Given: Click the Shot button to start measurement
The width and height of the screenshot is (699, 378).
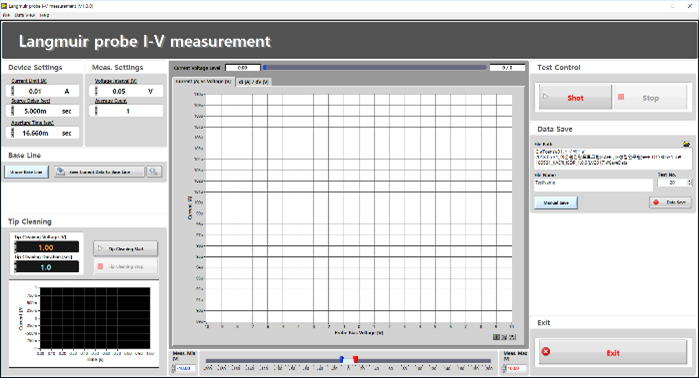Looking at the screenshot, I should click(x=575, y=97).
